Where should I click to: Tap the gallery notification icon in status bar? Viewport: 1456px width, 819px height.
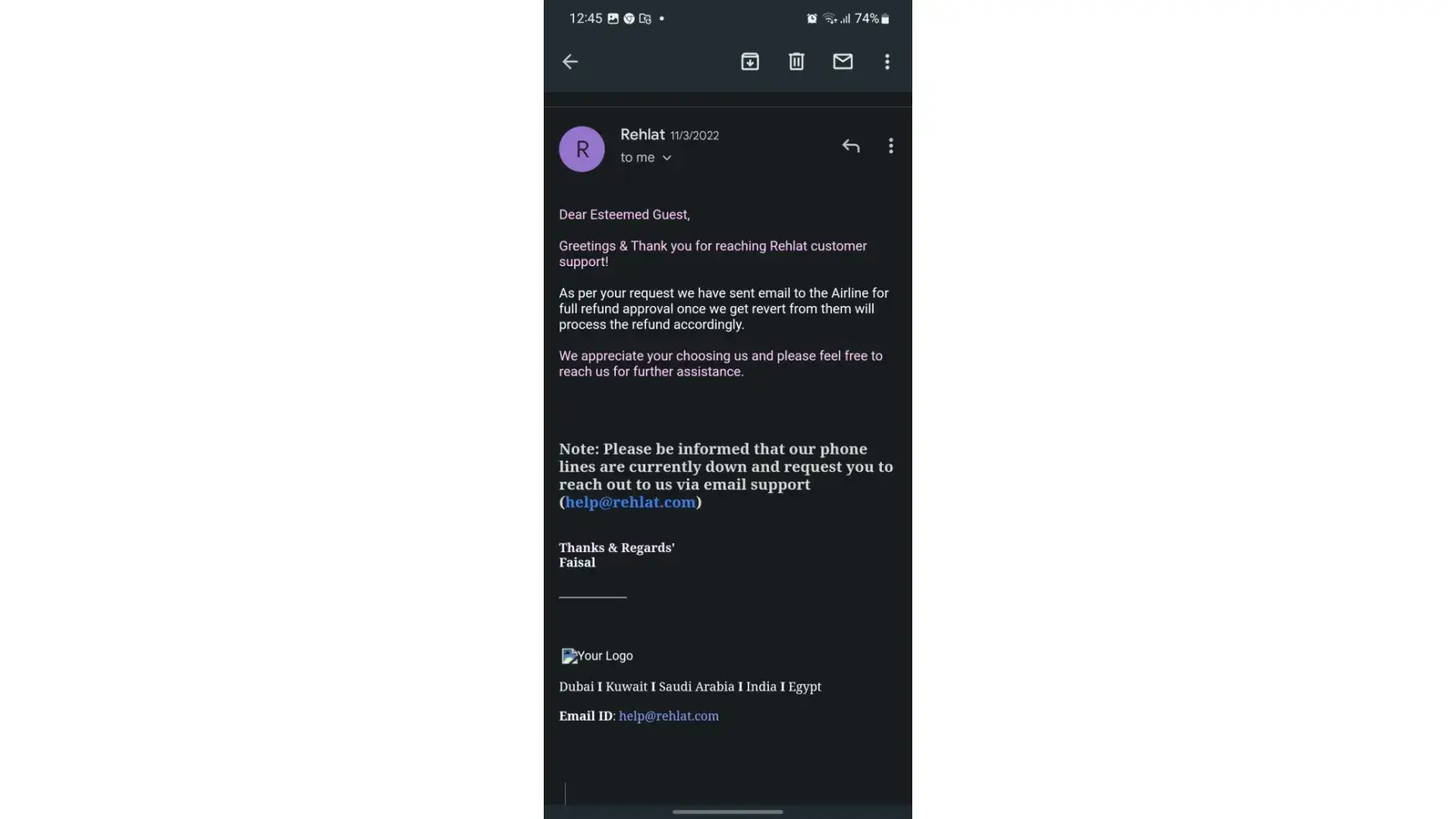click(613, 19)
